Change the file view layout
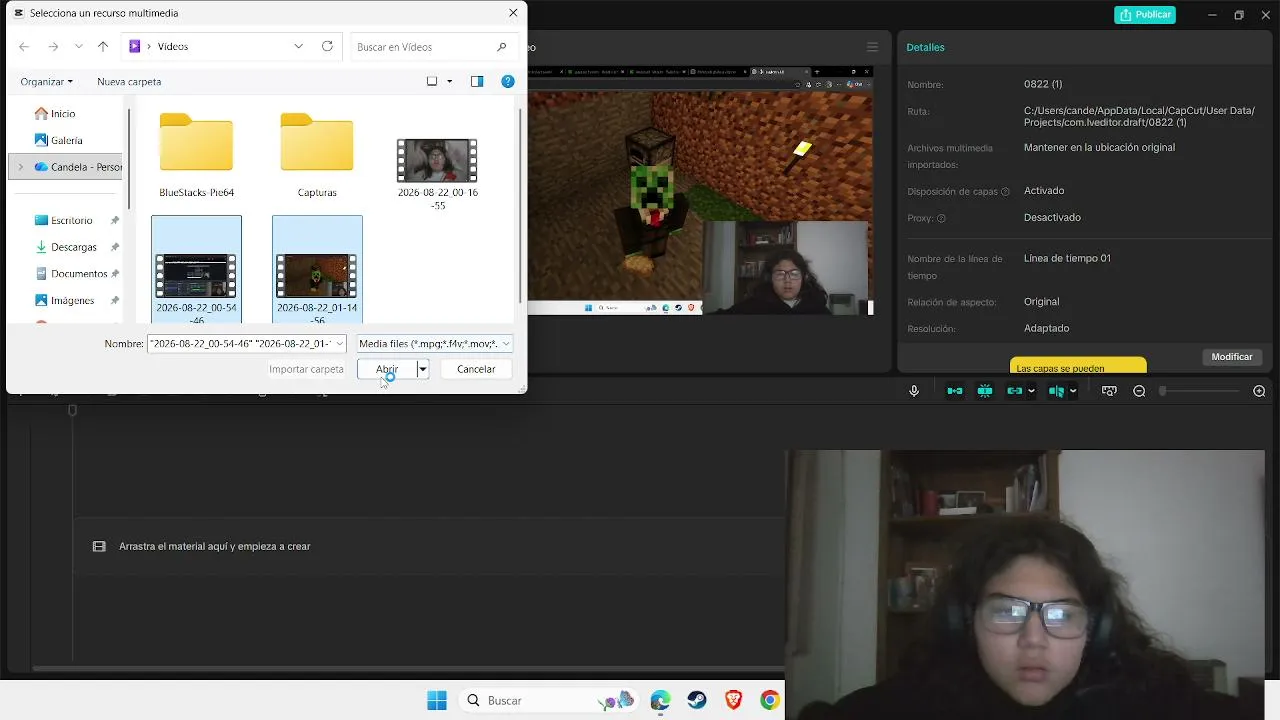 432,81
